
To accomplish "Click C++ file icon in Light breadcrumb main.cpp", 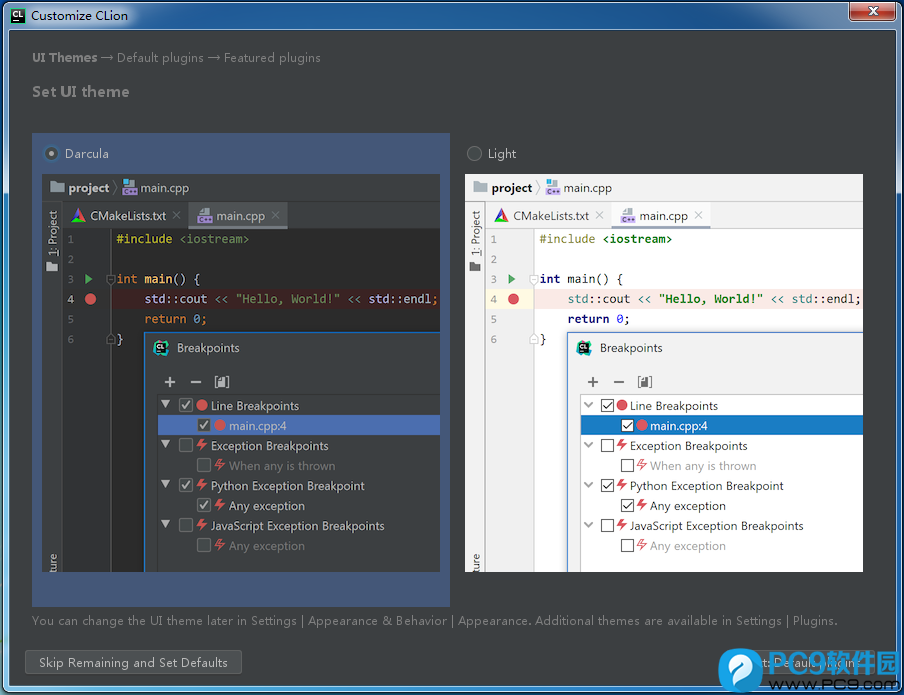I will tap(553, 187).
